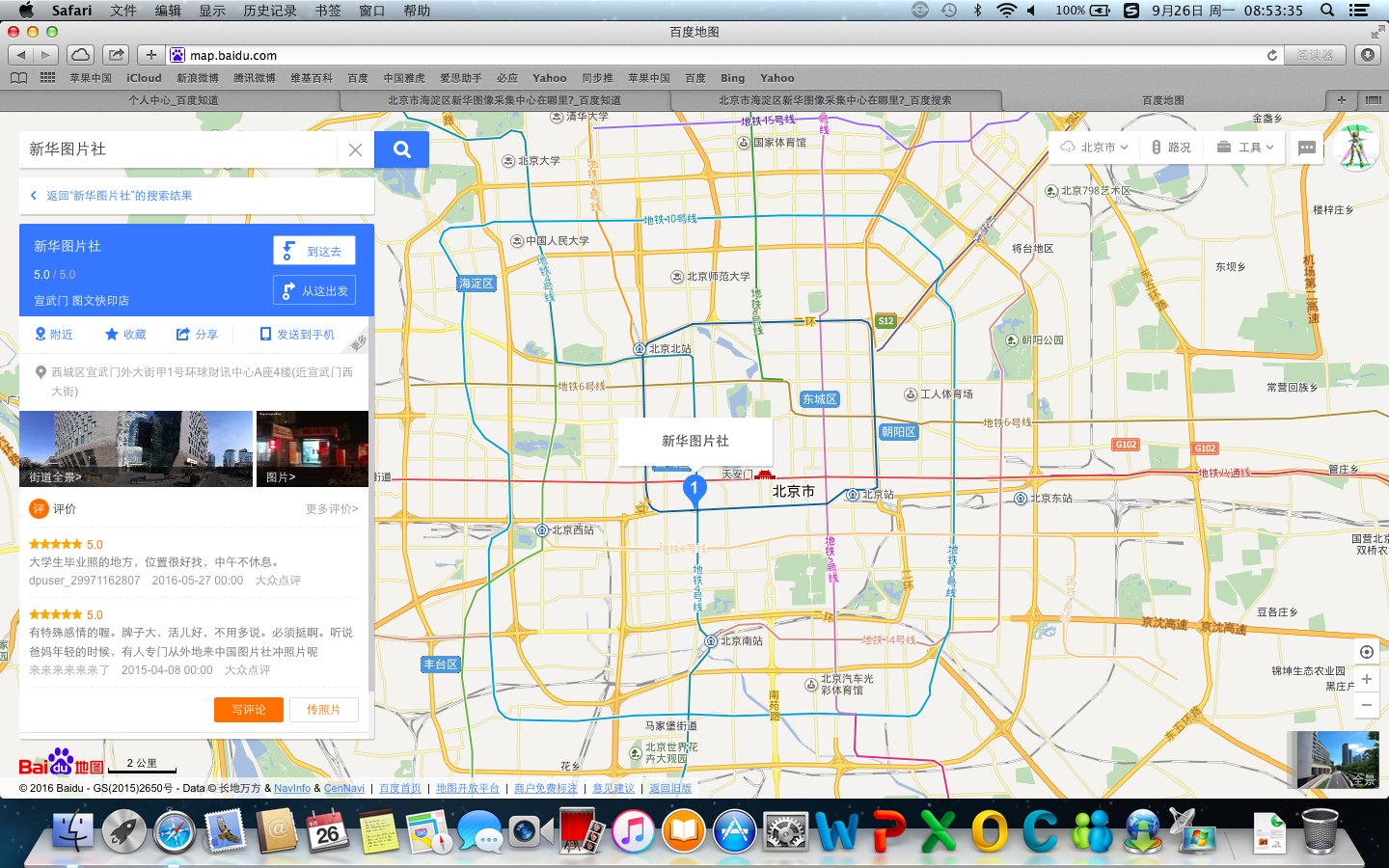Image resolution: width=1389 pixels, height=868 pixels.
Task: Switch to the 个人中心_百度知道 tab
Action: tap(174, 100)
